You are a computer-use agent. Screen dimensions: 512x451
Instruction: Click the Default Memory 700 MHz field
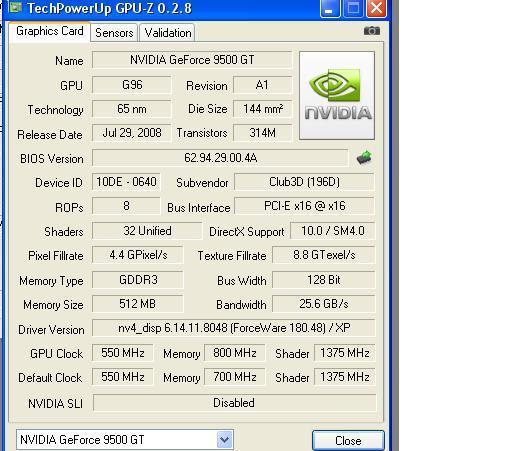[x=235, y=377]
